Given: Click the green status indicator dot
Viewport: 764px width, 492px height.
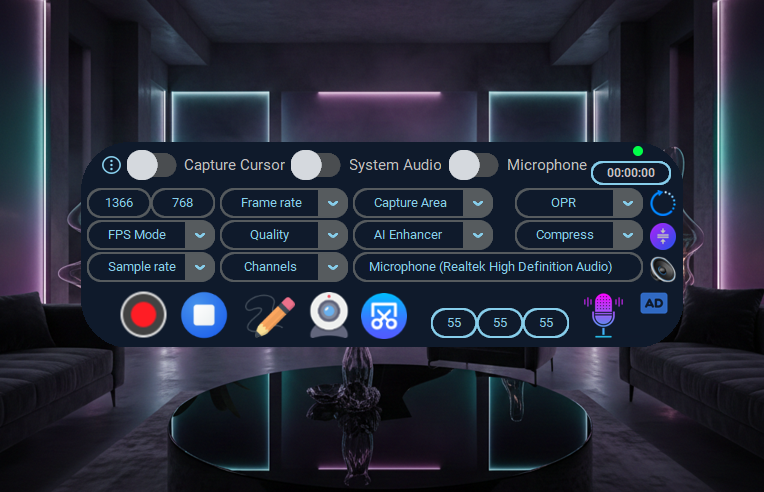Looking at the screenshot, I should click(638, 151).
